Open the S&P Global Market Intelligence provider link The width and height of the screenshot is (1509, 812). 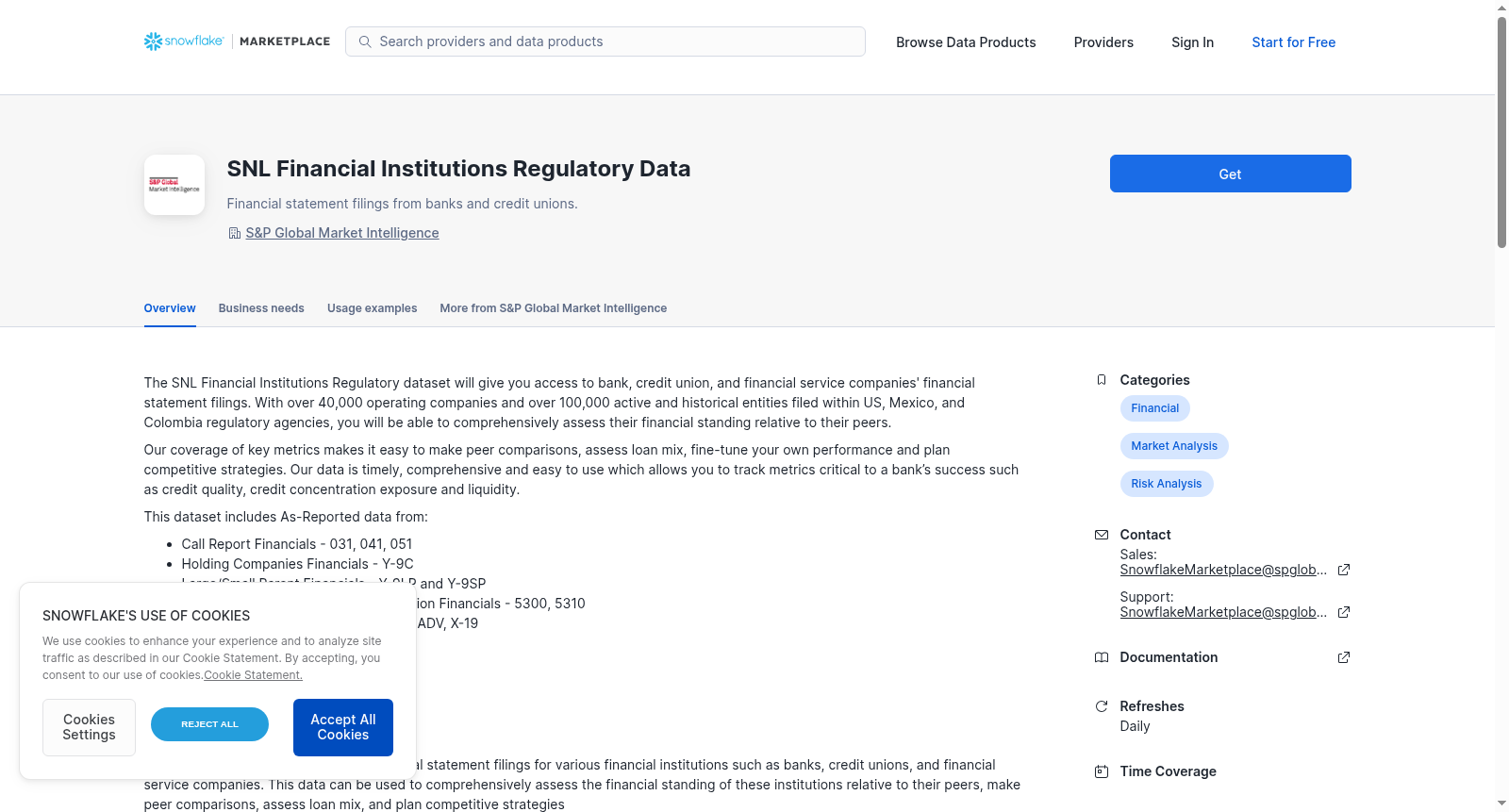[x=342, y=233]
